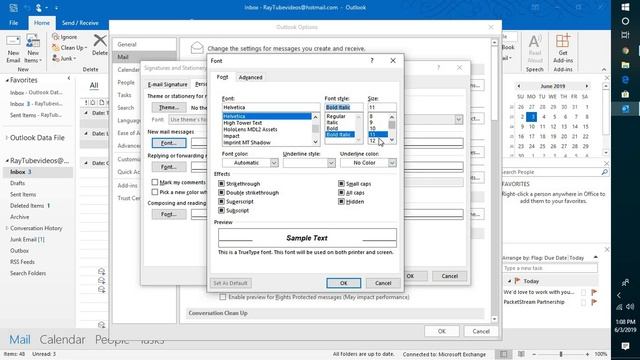
Task: Collapse the RayTubevideos account folder tree
Action: click(7, 161)
